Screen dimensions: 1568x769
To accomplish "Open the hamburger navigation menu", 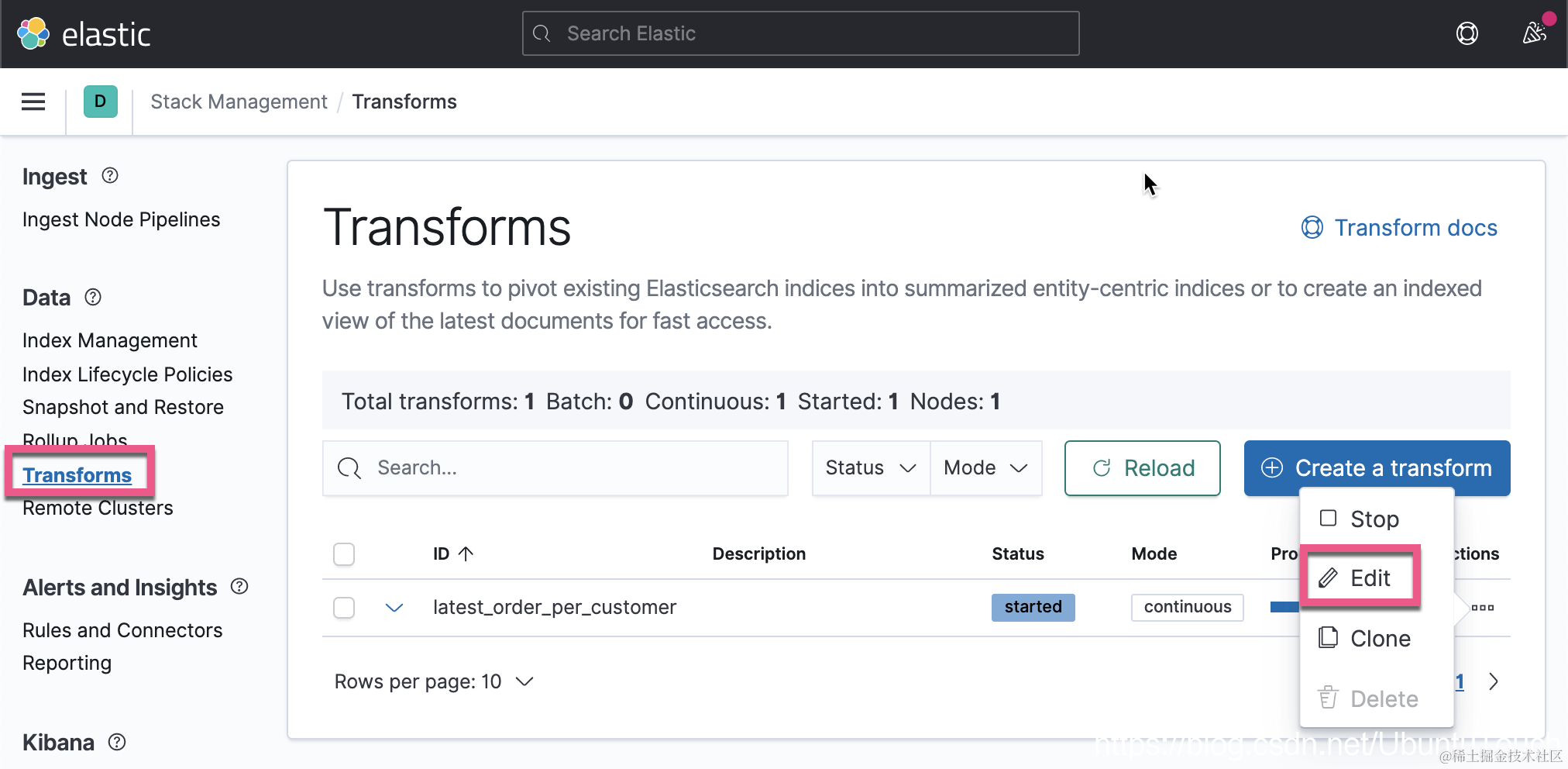I will tap(33, 102).
